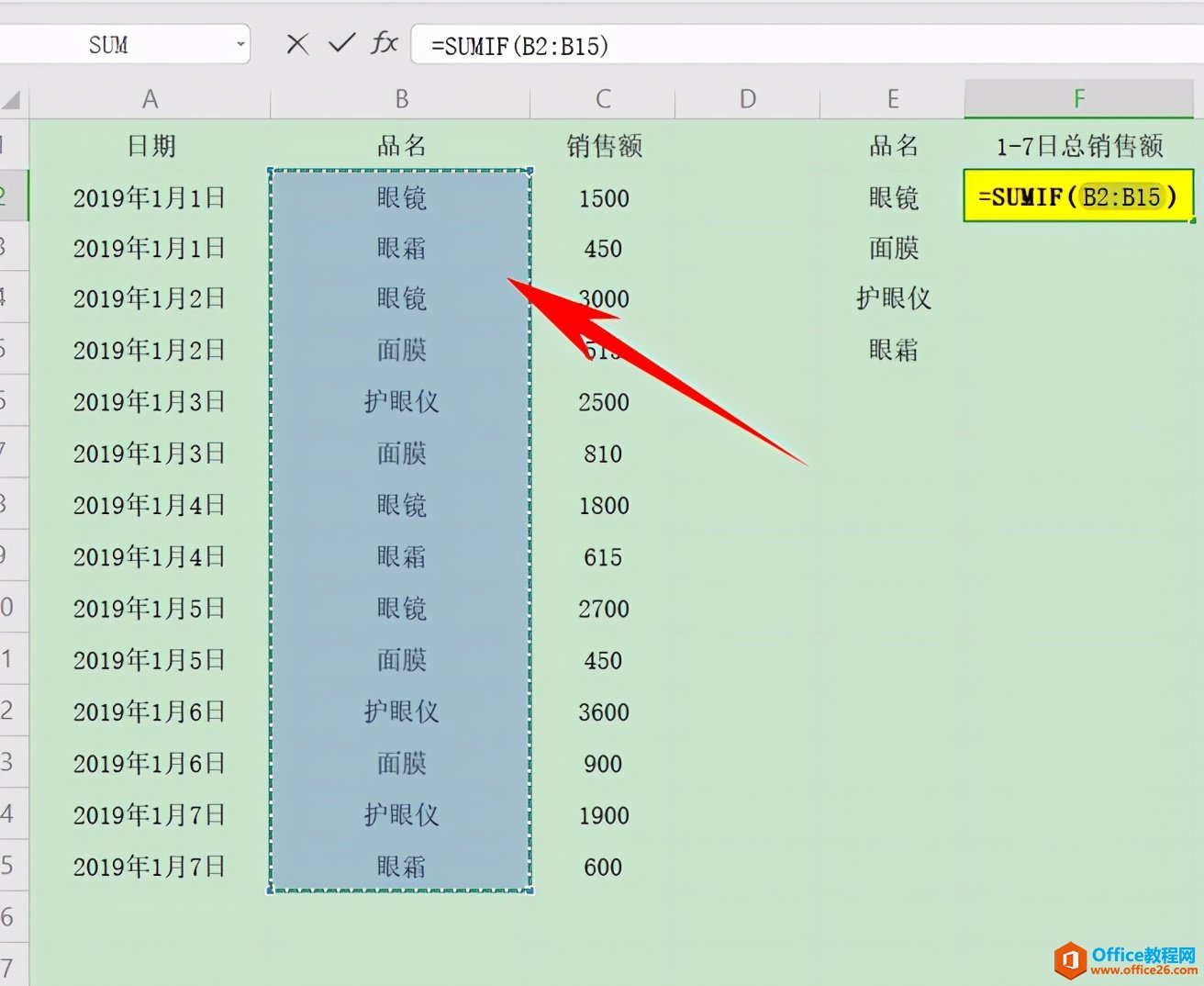Click sales value 3600
1204x986 pixels.
pos(604,712)
